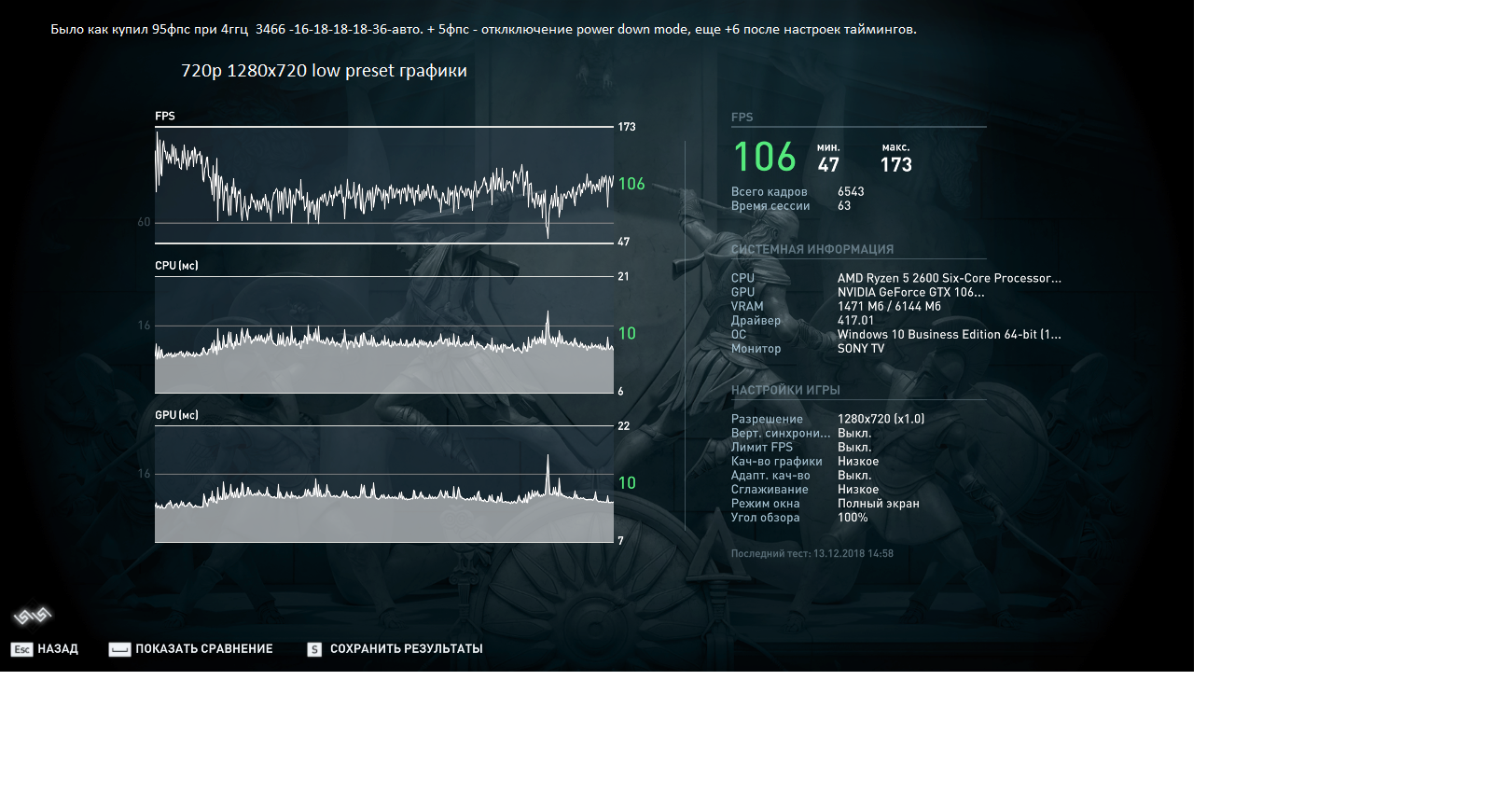Click the large green average FPS '106'

(x=765, y=157)
